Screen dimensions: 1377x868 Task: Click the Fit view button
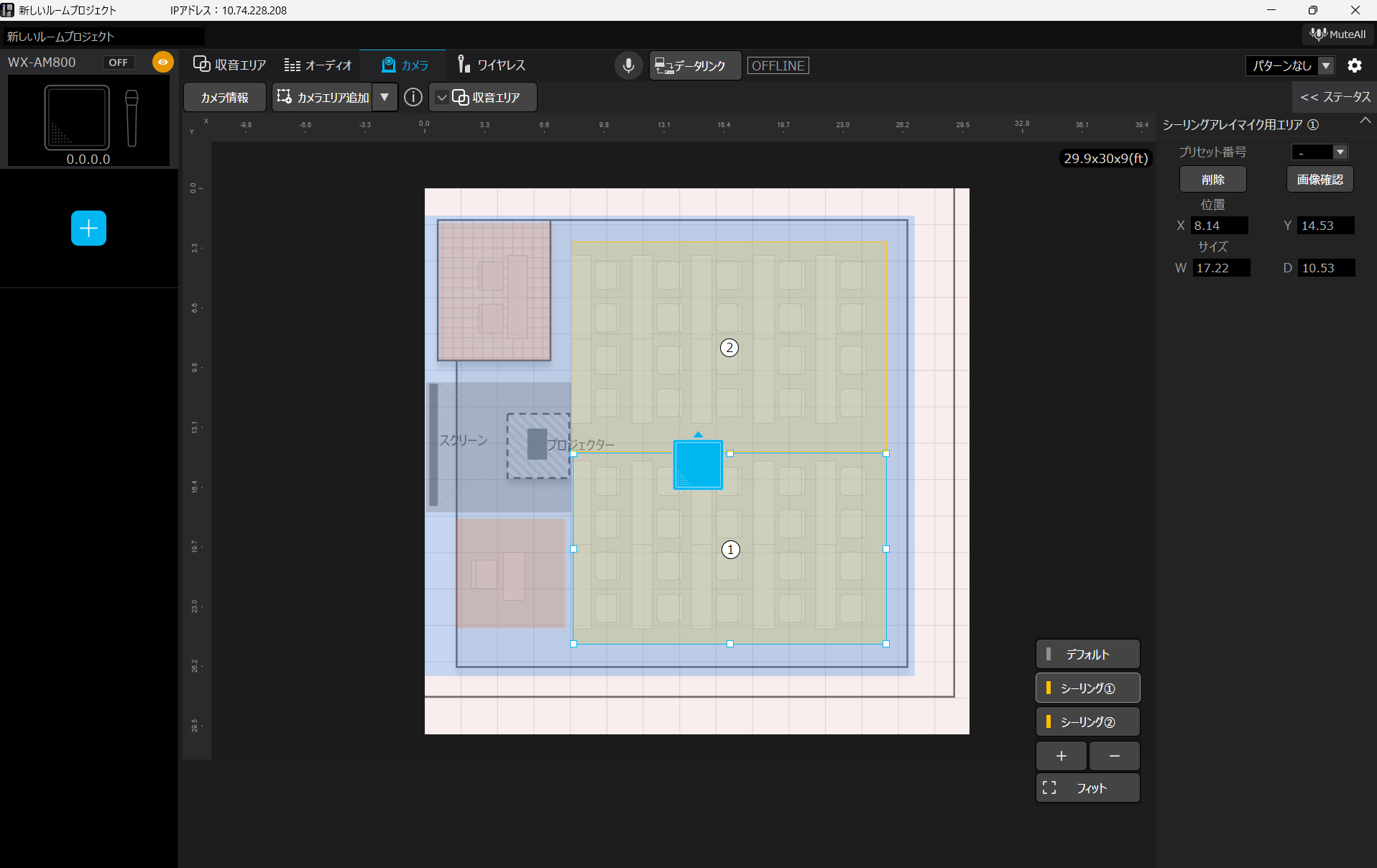(1087, 788)
